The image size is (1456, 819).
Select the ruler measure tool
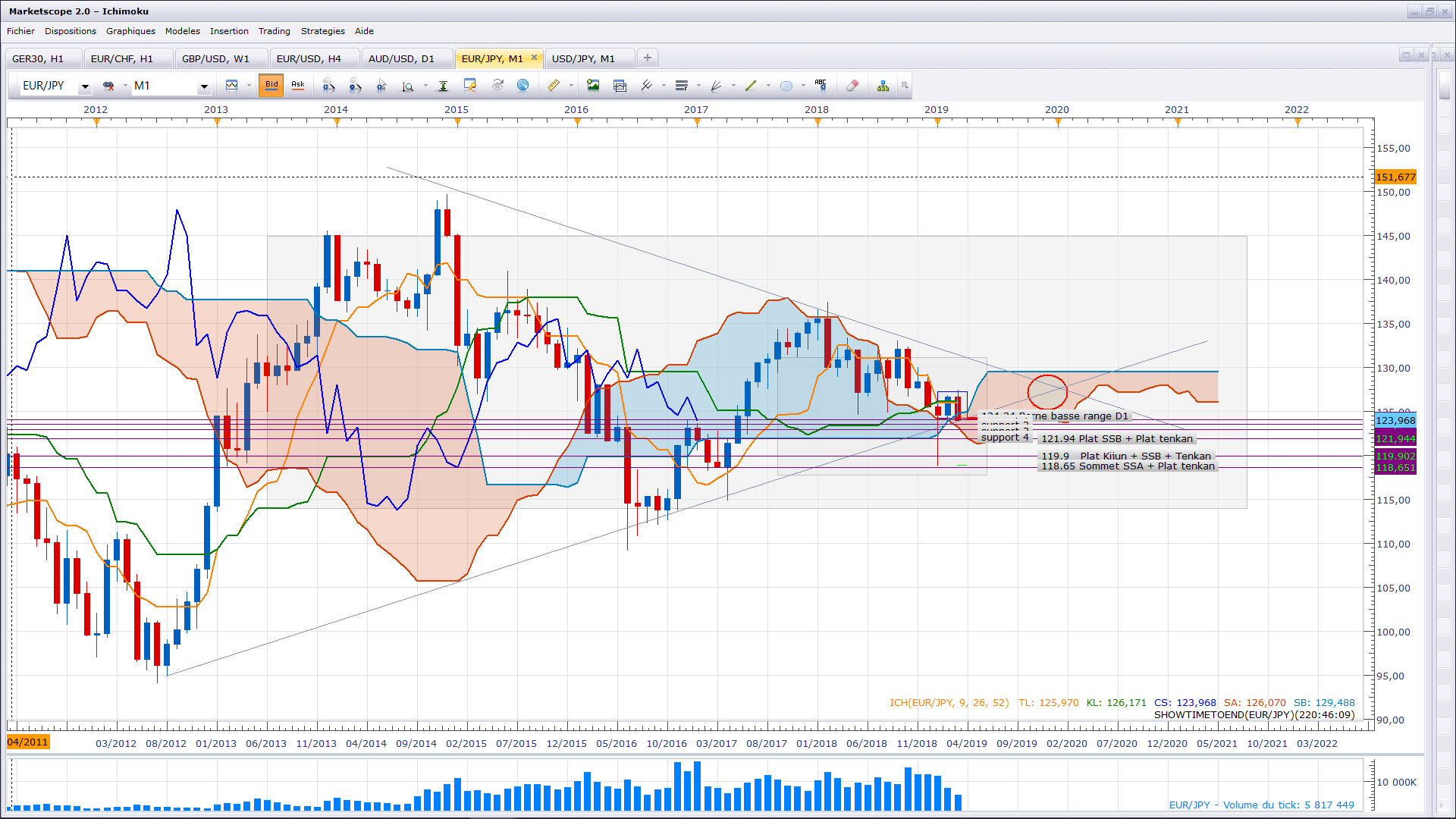[554, 86]
